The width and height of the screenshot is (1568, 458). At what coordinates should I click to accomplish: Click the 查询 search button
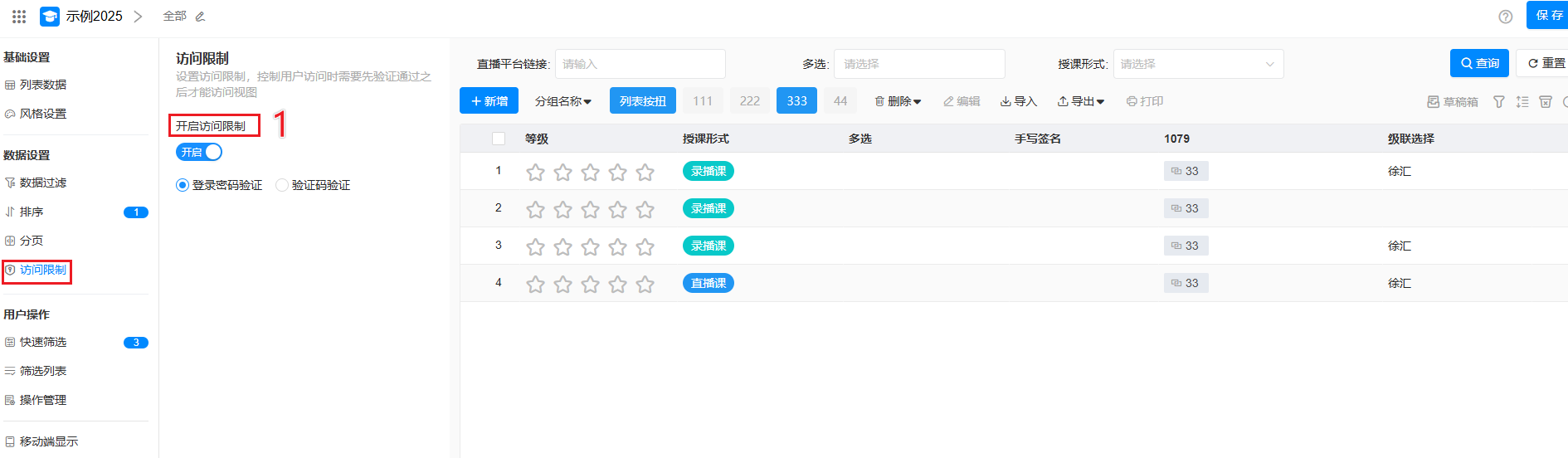[1478, 63]
